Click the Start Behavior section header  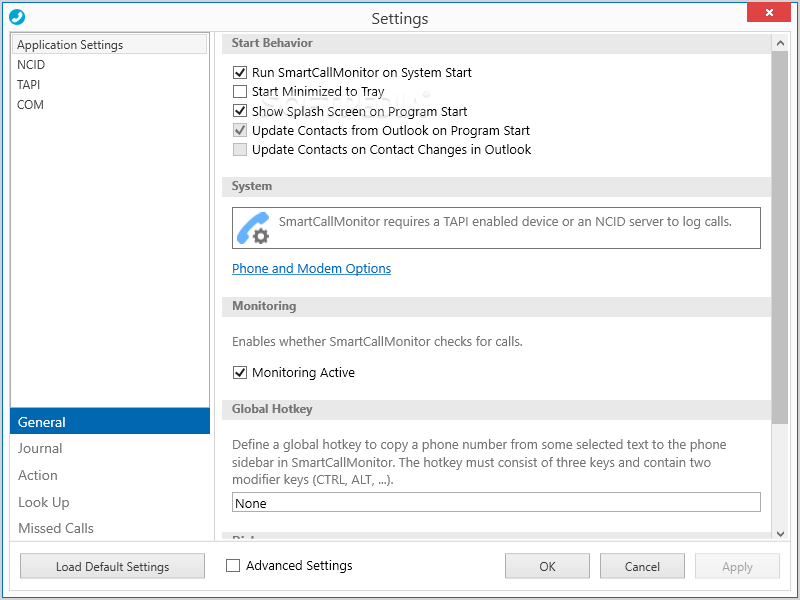[x=496, y=43]
